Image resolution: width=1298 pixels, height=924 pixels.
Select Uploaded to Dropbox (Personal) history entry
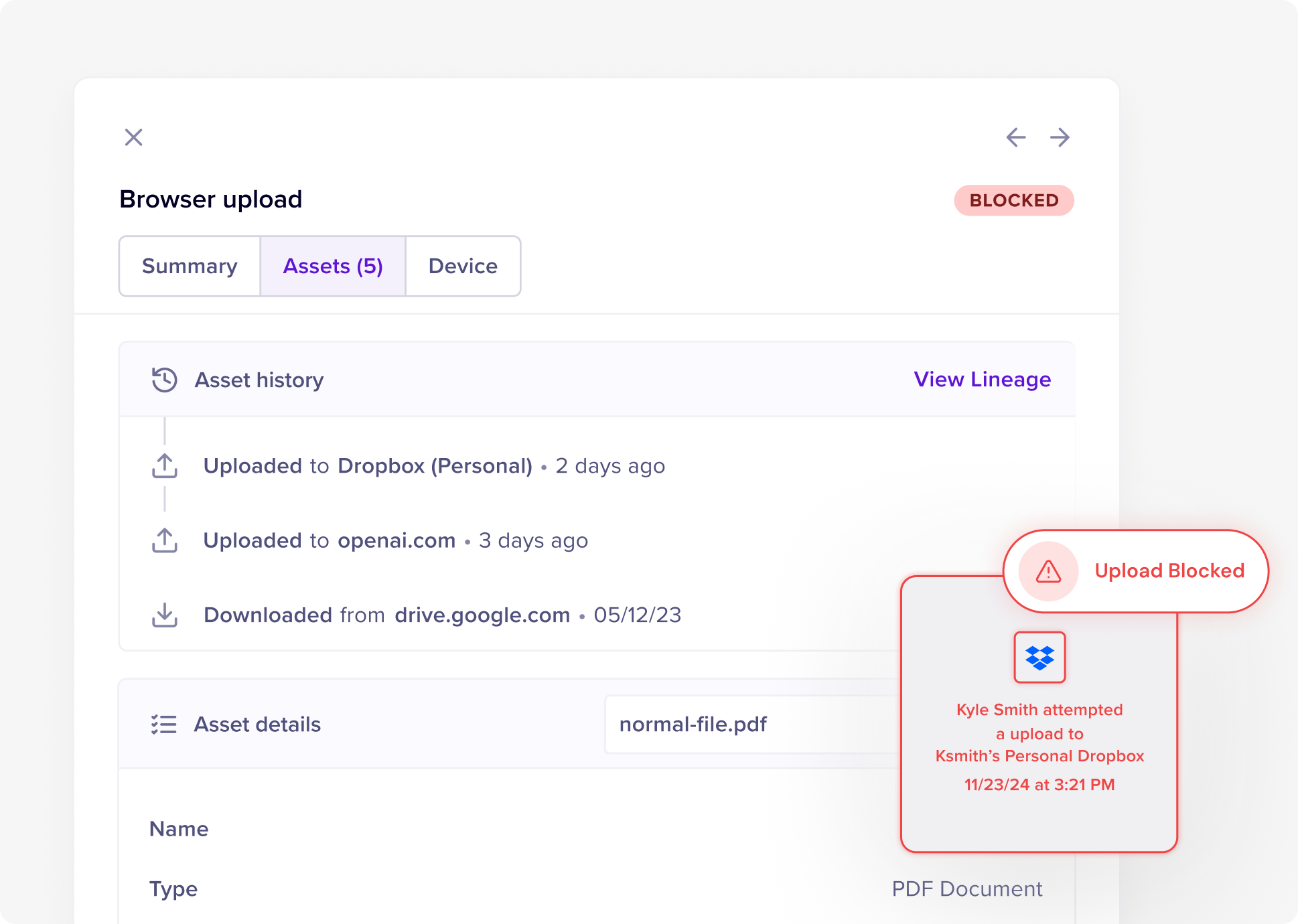click(x=434, y=466)
